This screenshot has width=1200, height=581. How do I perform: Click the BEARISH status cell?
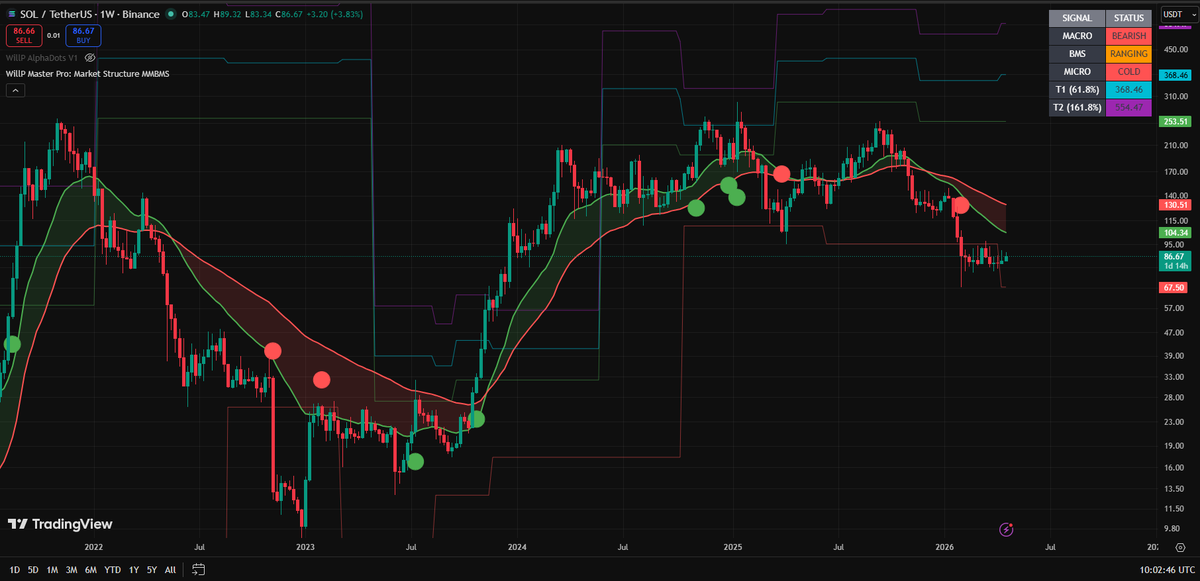pyautogui.click(x=1127, y=36)
